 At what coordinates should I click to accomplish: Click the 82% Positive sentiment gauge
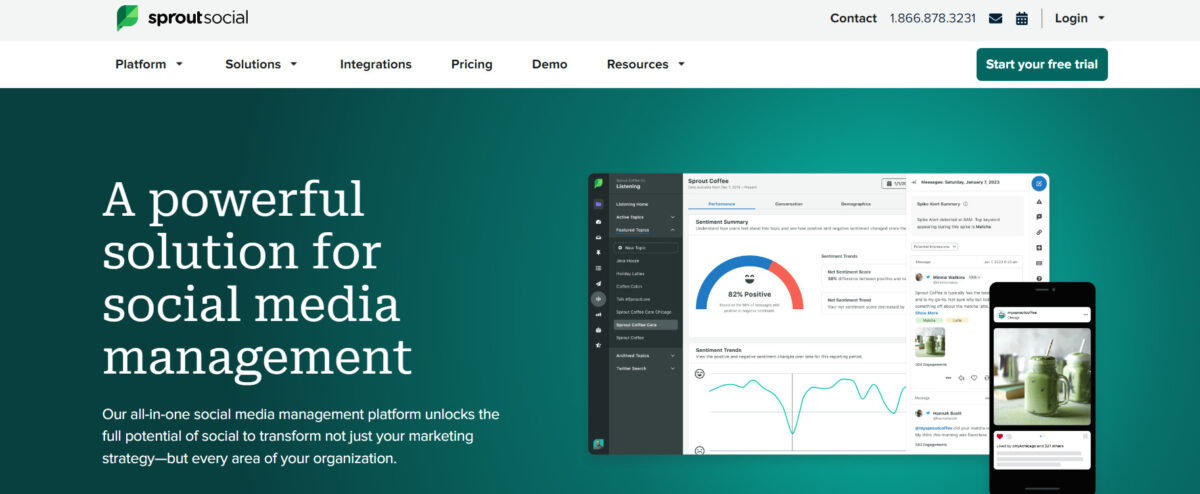[x=749, y=282]
